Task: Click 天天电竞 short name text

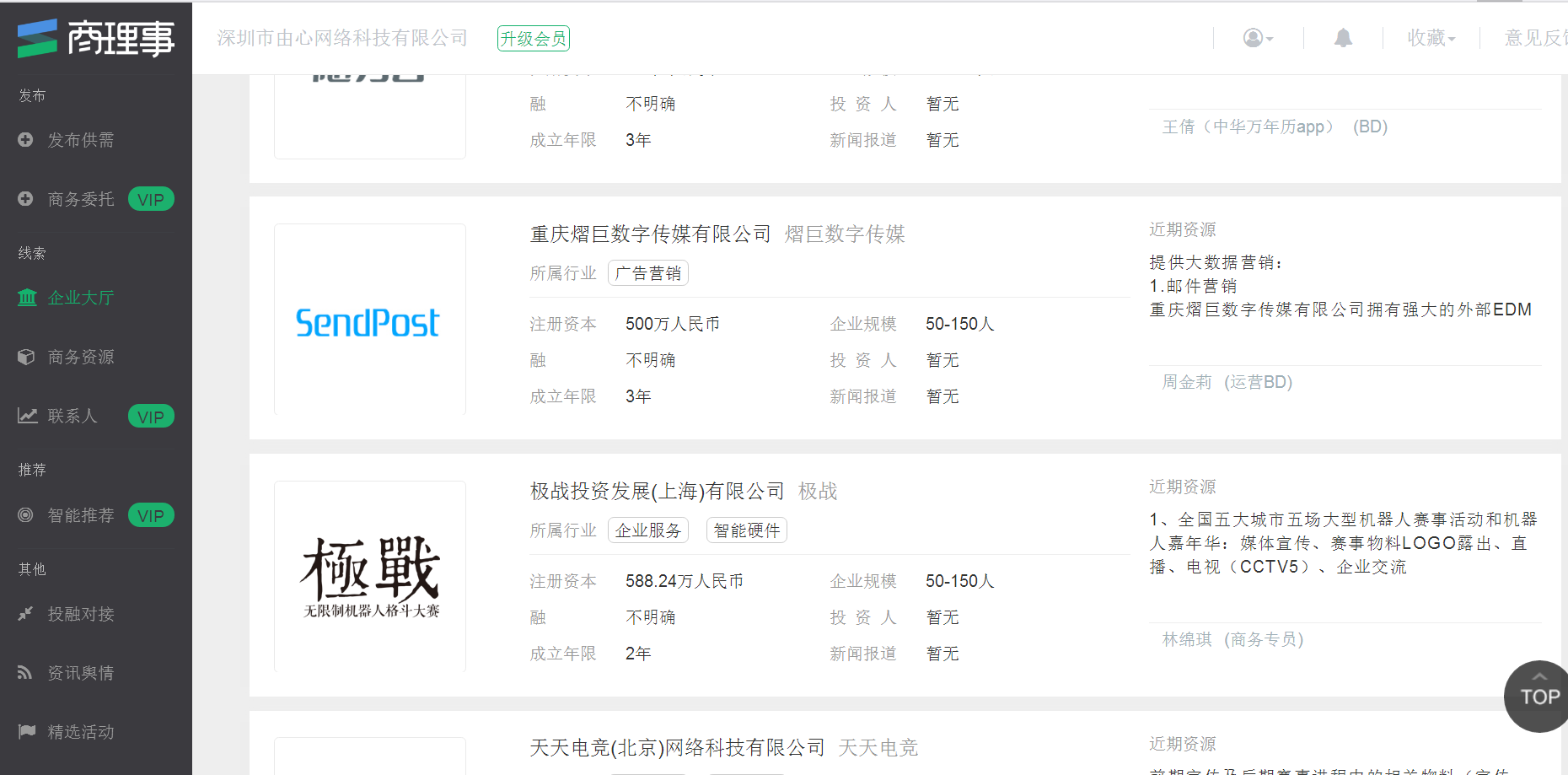Action: pos(878,747)
